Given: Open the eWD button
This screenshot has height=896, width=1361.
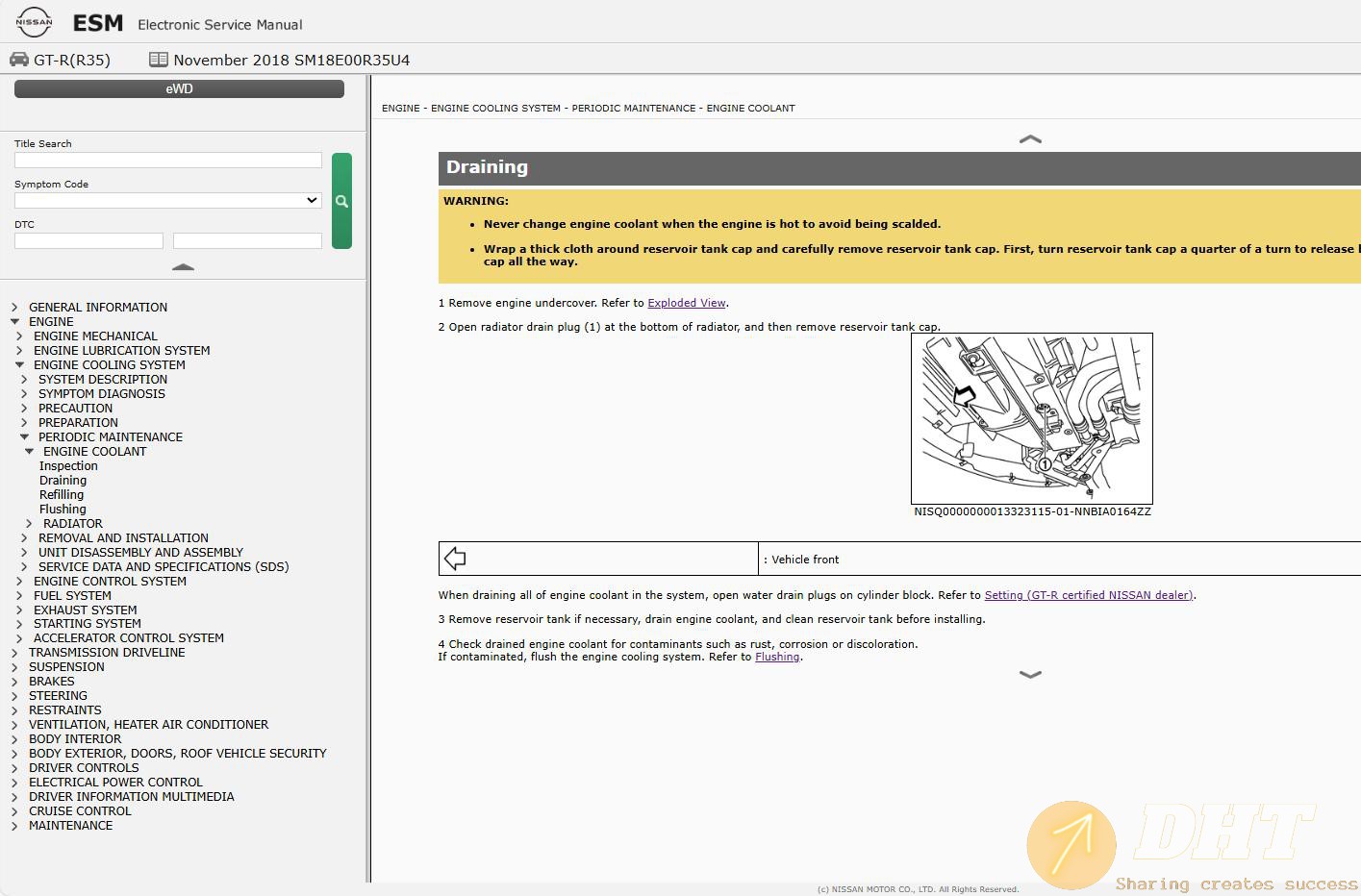Looking at the screenshot, I should (179, 88).
